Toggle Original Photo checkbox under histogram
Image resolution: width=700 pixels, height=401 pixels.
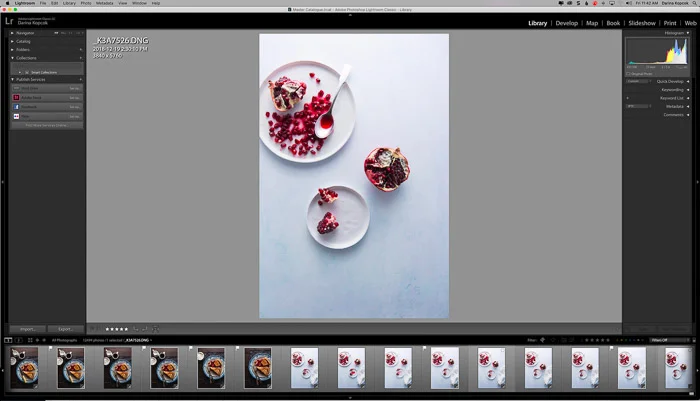click(629, 74)
